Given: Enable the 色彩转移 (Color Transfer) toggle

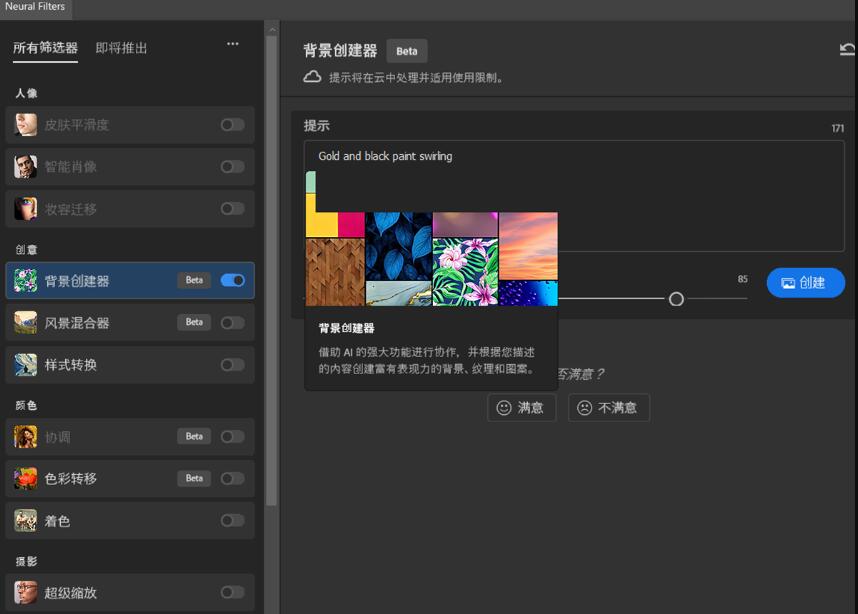Looking at the screenshot, I should (x=231, y=478).
